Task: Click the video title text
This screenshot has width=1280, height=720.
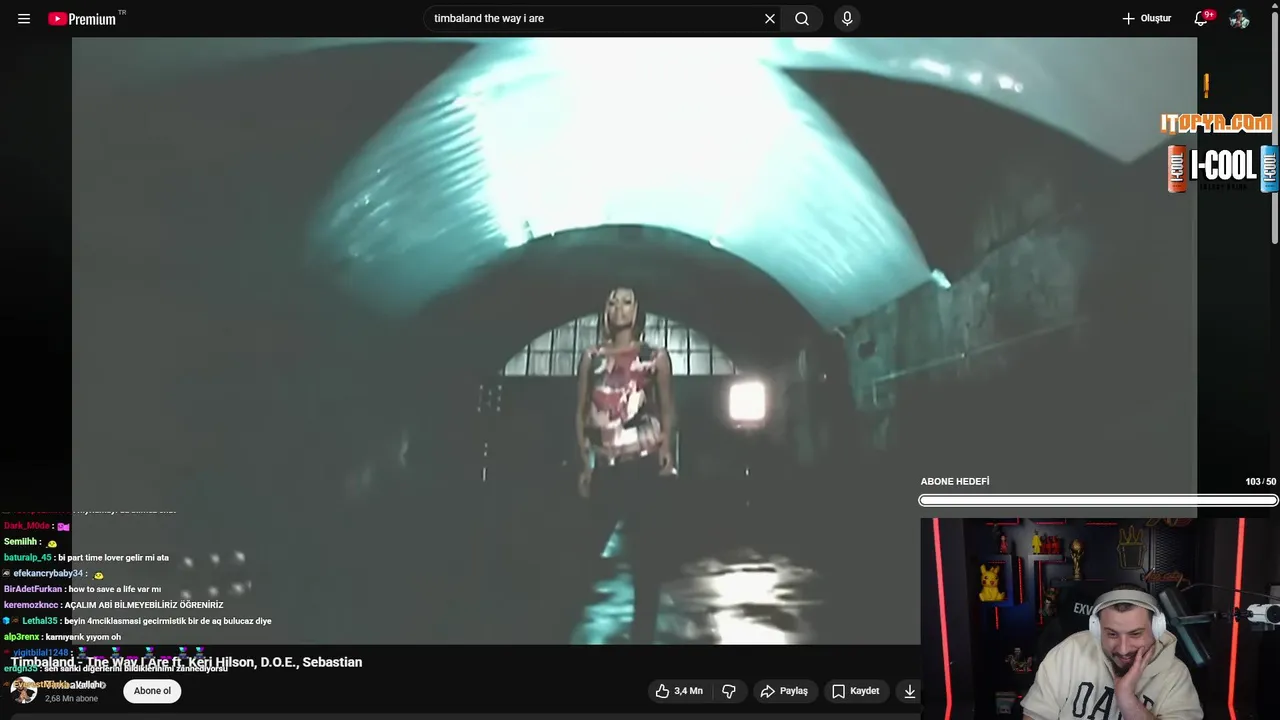Action: point(187,662)
